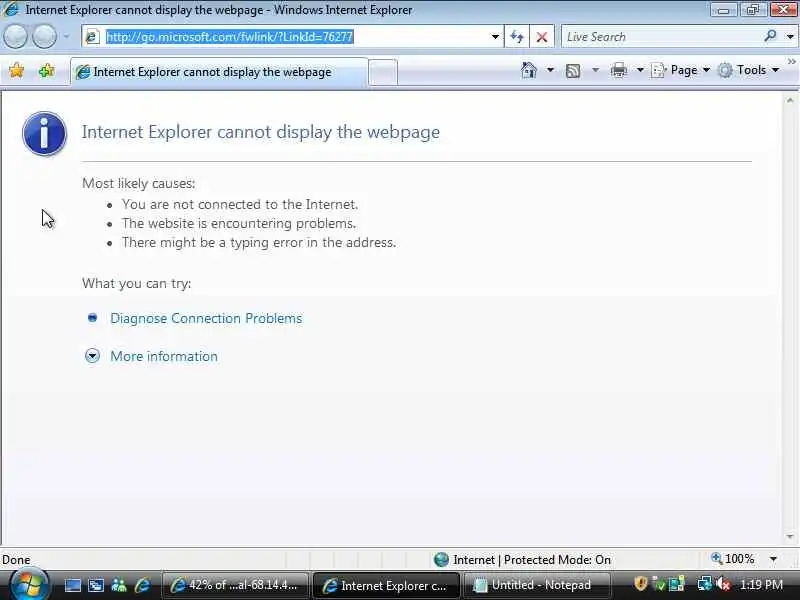Click the scrollbar up arrow
The height and width of the screenshot is (600, 800).
790,101
